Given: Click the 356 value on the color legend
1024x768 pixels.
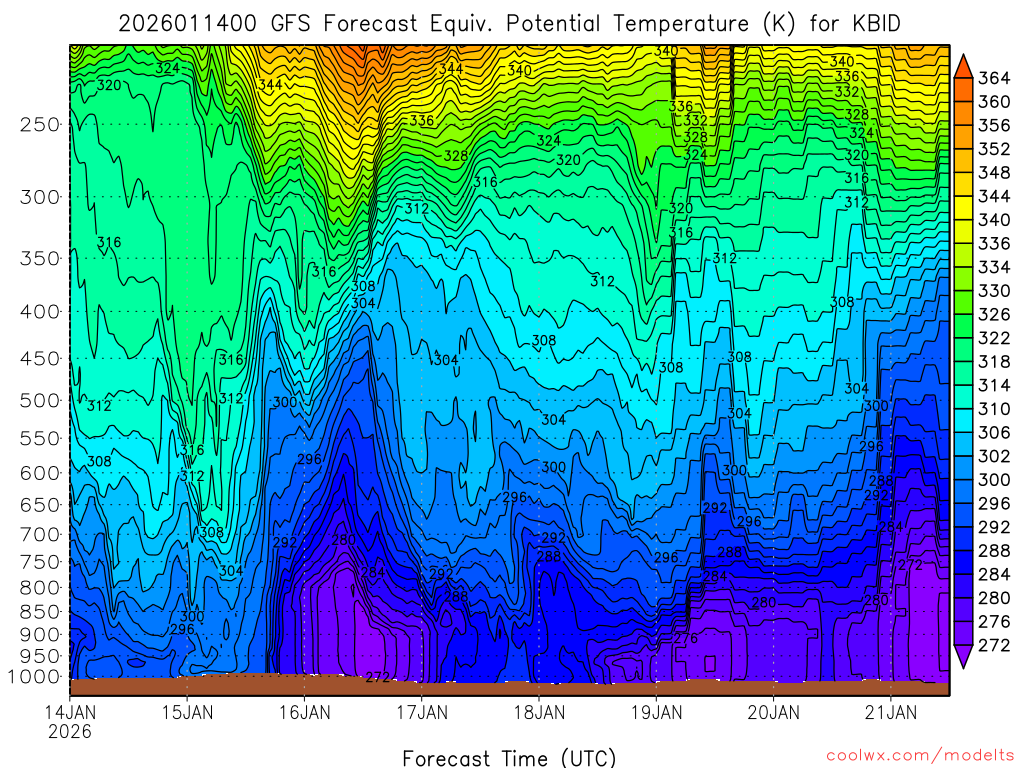Looking at the screenshot, I should tap(994, 125).
